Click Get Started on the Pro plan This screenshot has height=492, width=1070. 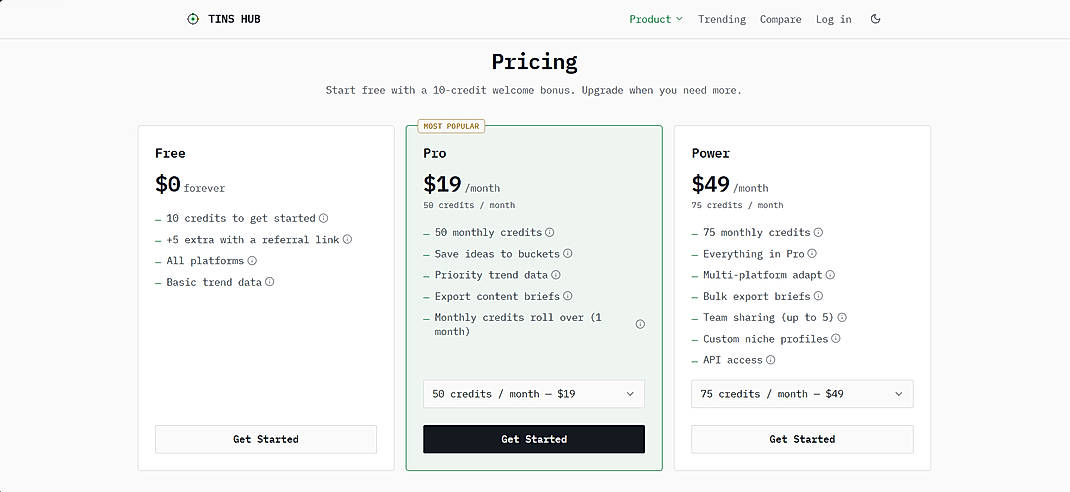534,439
